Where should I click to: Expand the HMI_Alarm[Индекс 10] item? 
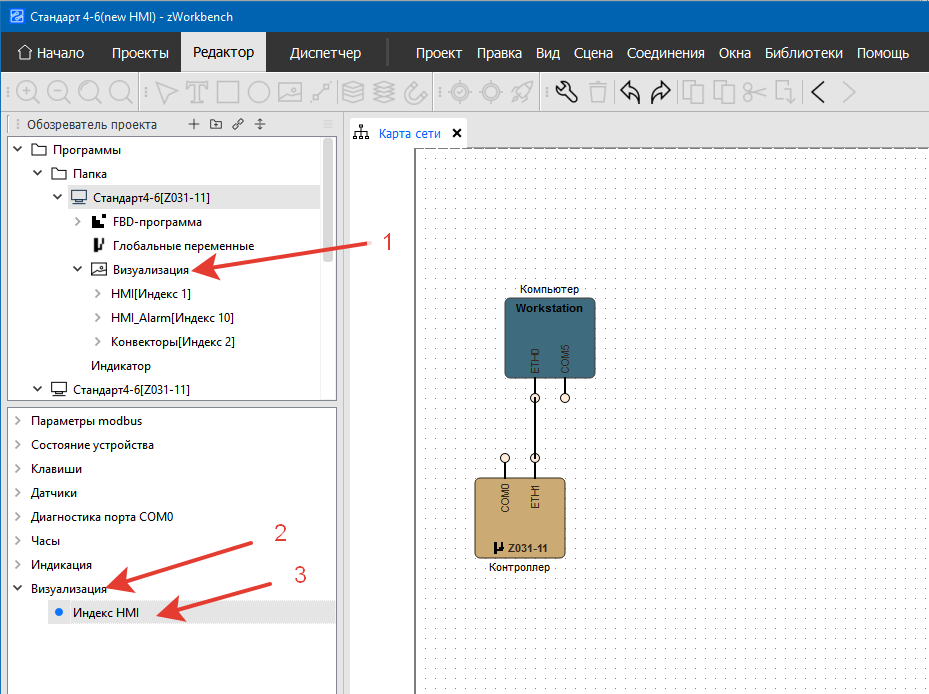(97, 318)
